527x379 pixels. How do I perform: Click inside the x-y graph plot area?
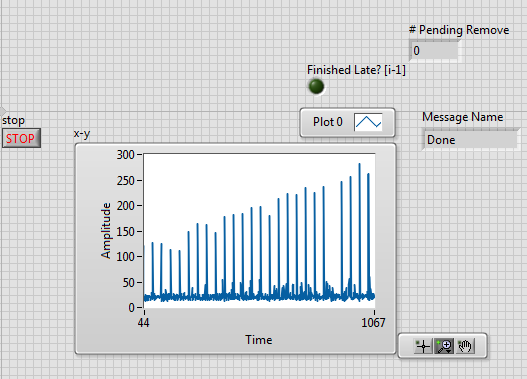tap(259, 230)
